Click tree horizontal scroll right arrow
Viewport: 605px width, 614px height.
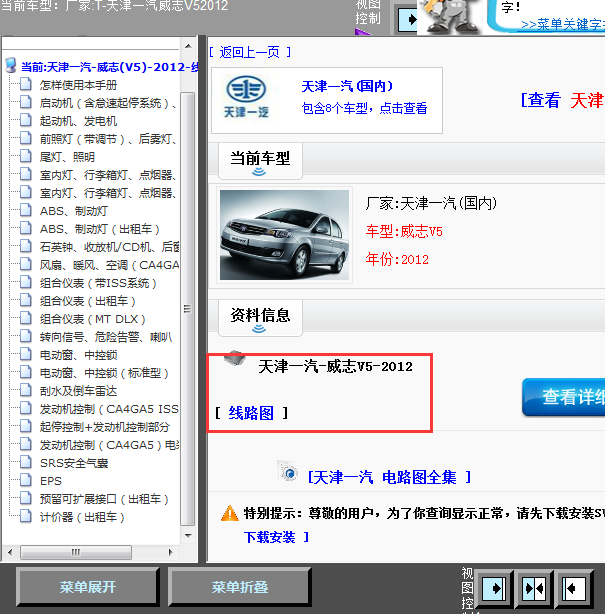click(170, 553)
